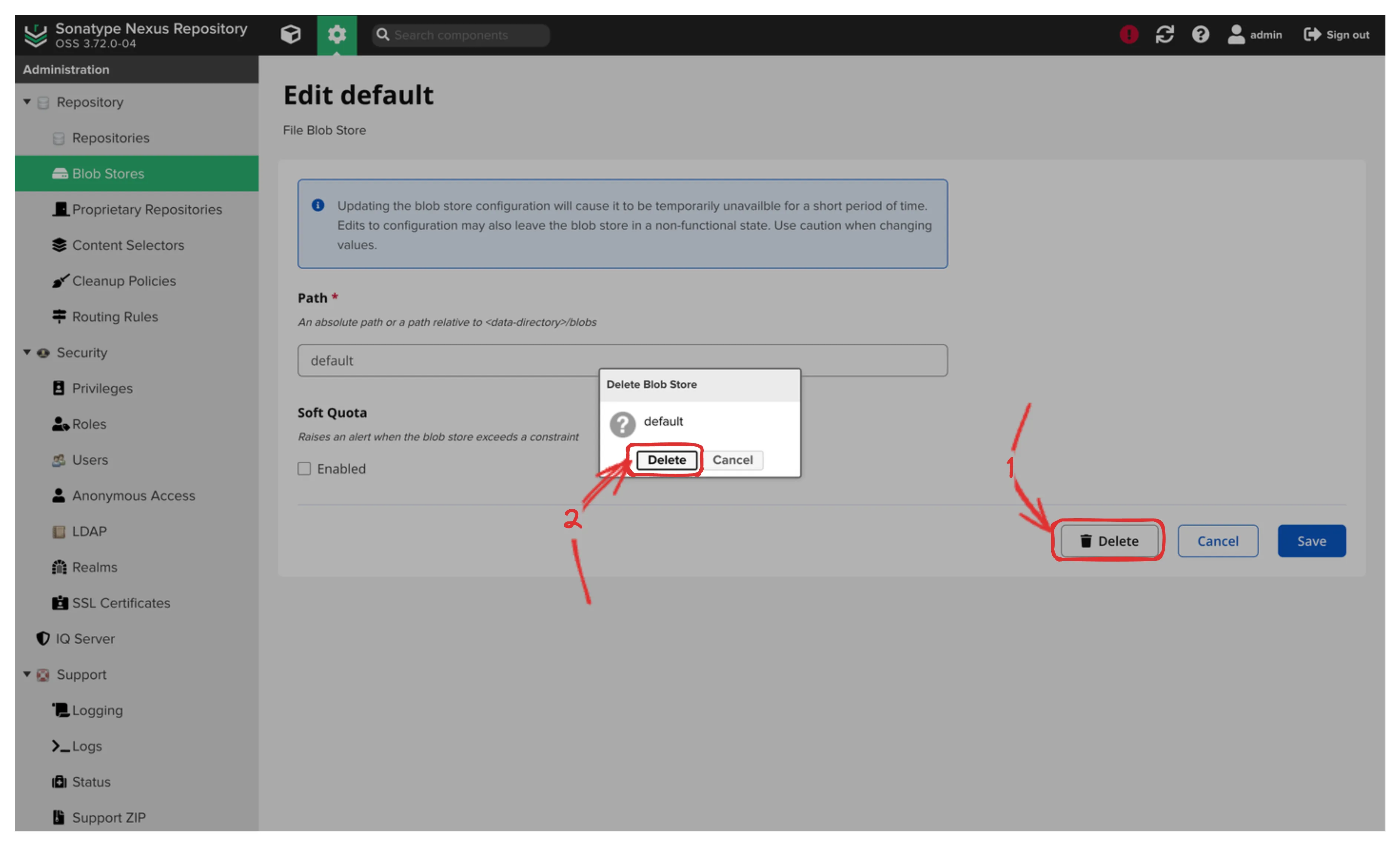Click the Path input field

click(x=622, y=360)
